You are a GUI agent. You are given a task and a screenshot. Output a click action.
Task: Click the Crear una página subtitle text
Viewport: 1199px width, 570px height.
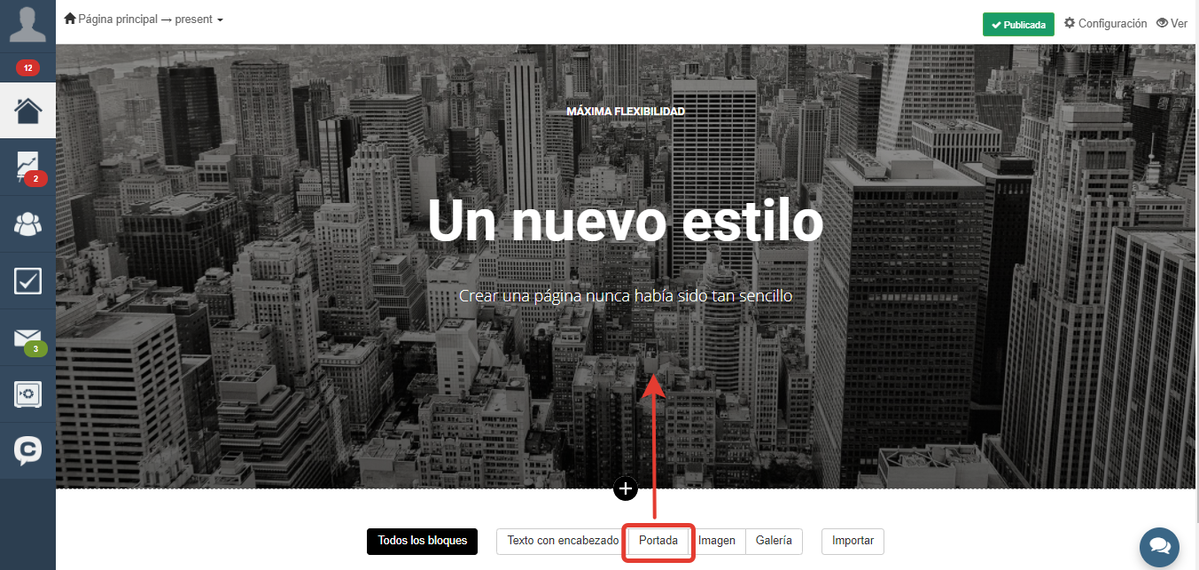point(625,295)
